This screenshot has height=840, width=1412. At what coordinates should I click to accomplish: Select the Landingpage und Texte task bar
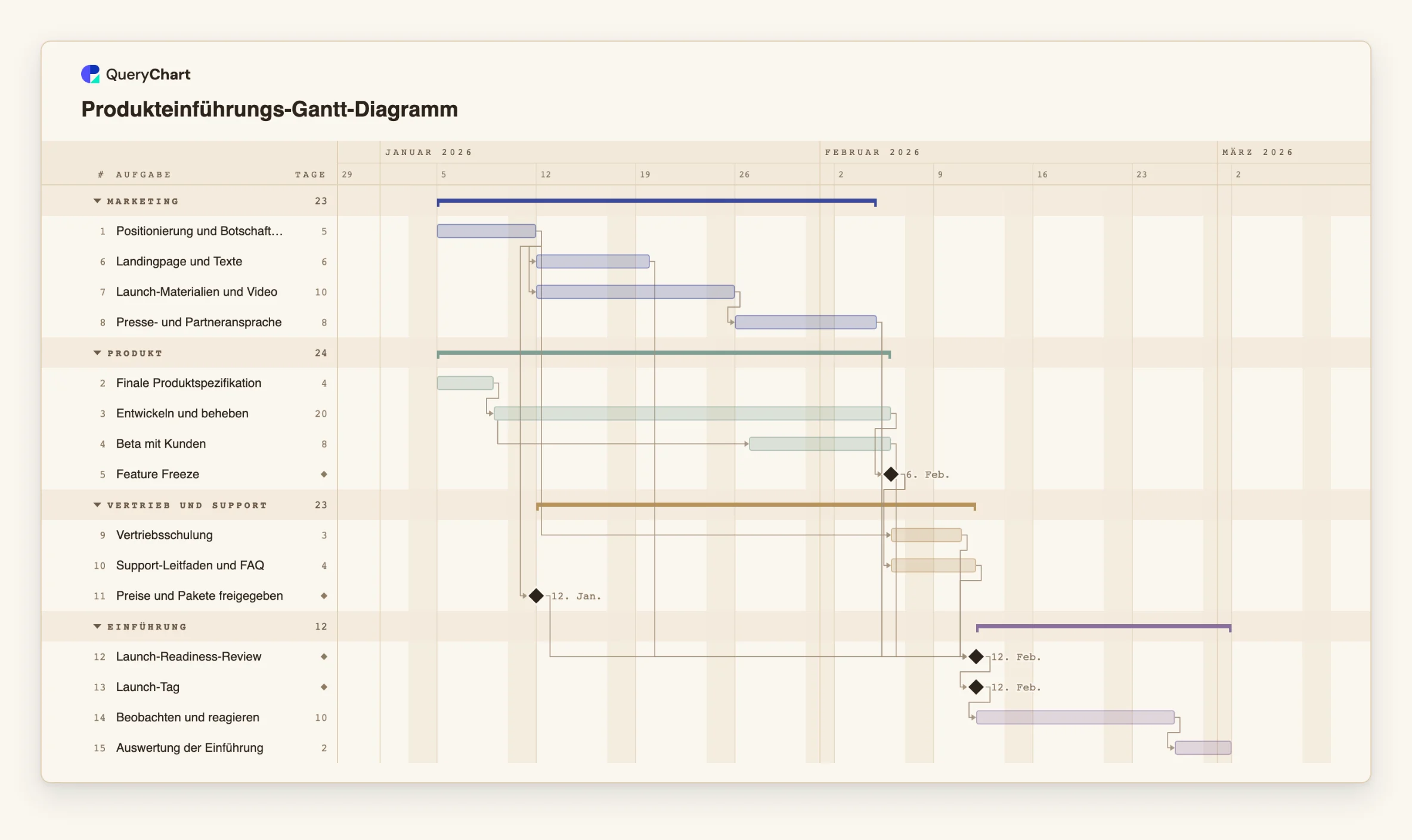593,262
